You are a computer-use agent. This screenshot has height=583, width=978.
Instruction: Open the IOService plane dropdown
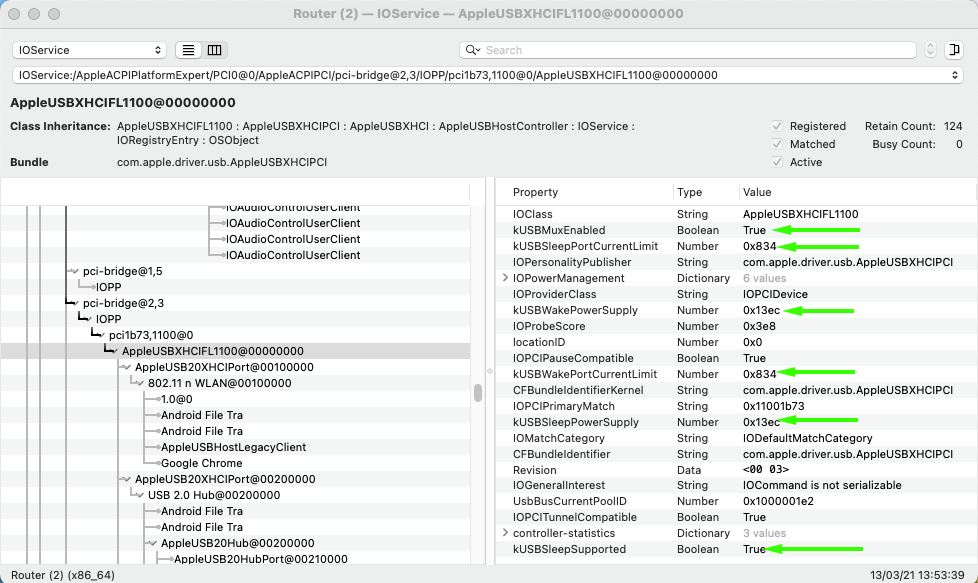click(89, 50)
